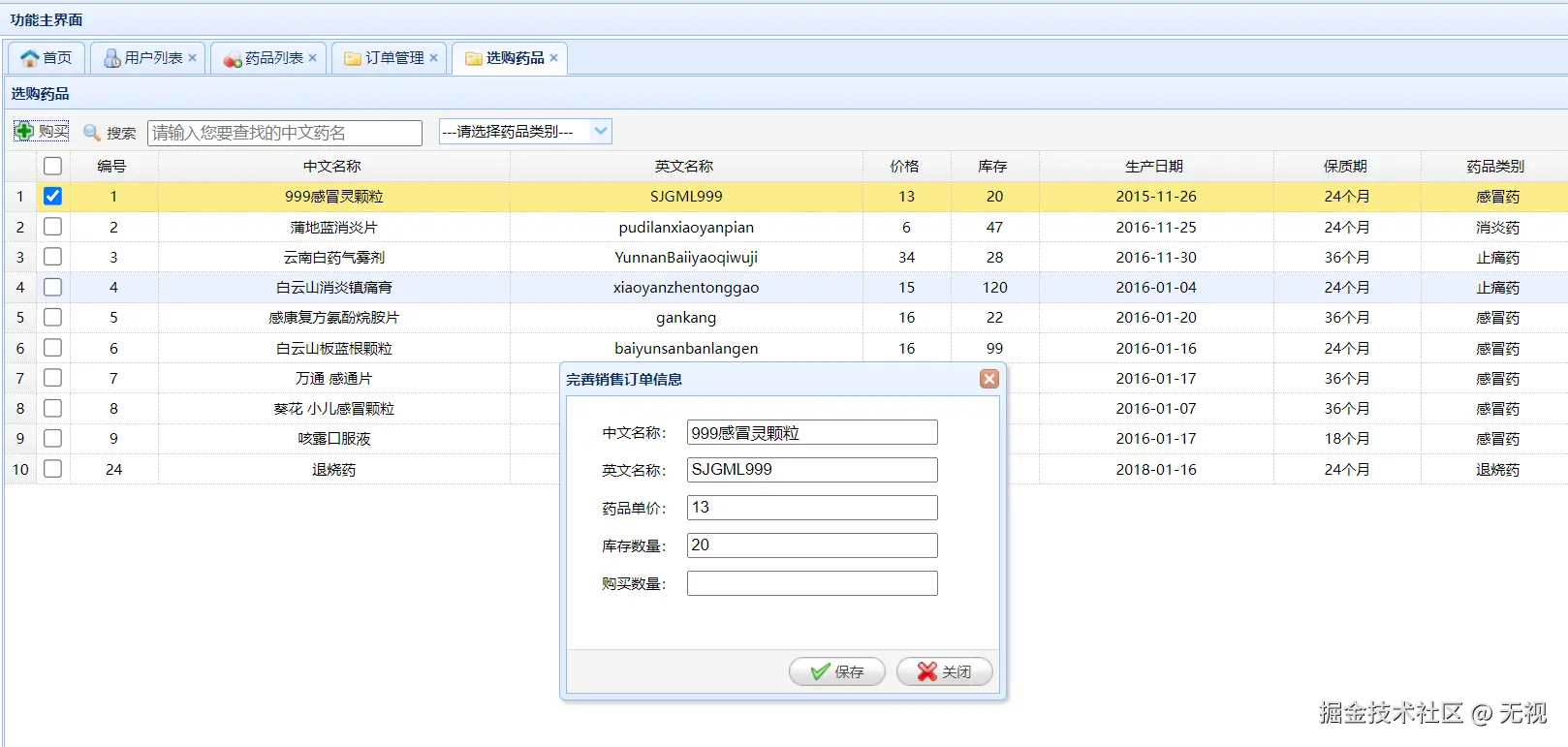Switch to the 订单管理 tab
This screenshot has height=747, width=1568.
tap(389, 58)
